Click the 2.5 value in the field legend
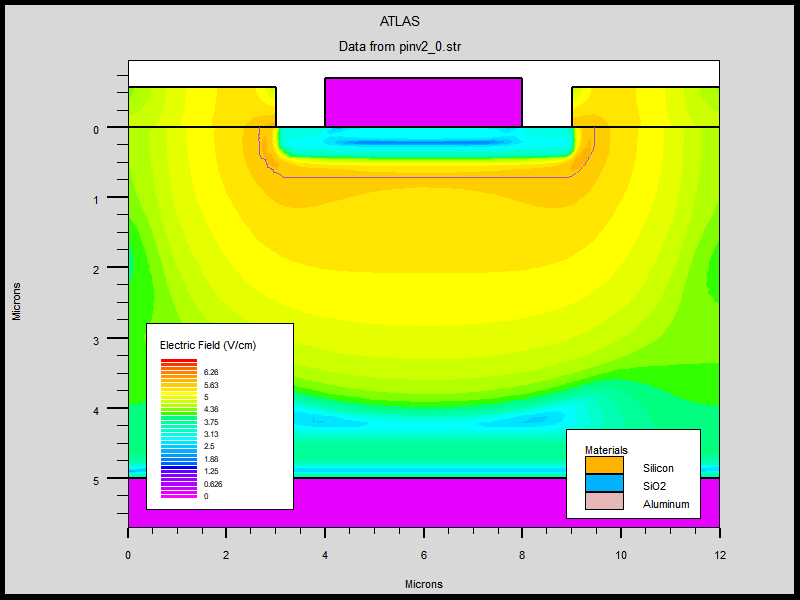The width and height of the screenshot is (800, 600). click(x=209, y=446)
